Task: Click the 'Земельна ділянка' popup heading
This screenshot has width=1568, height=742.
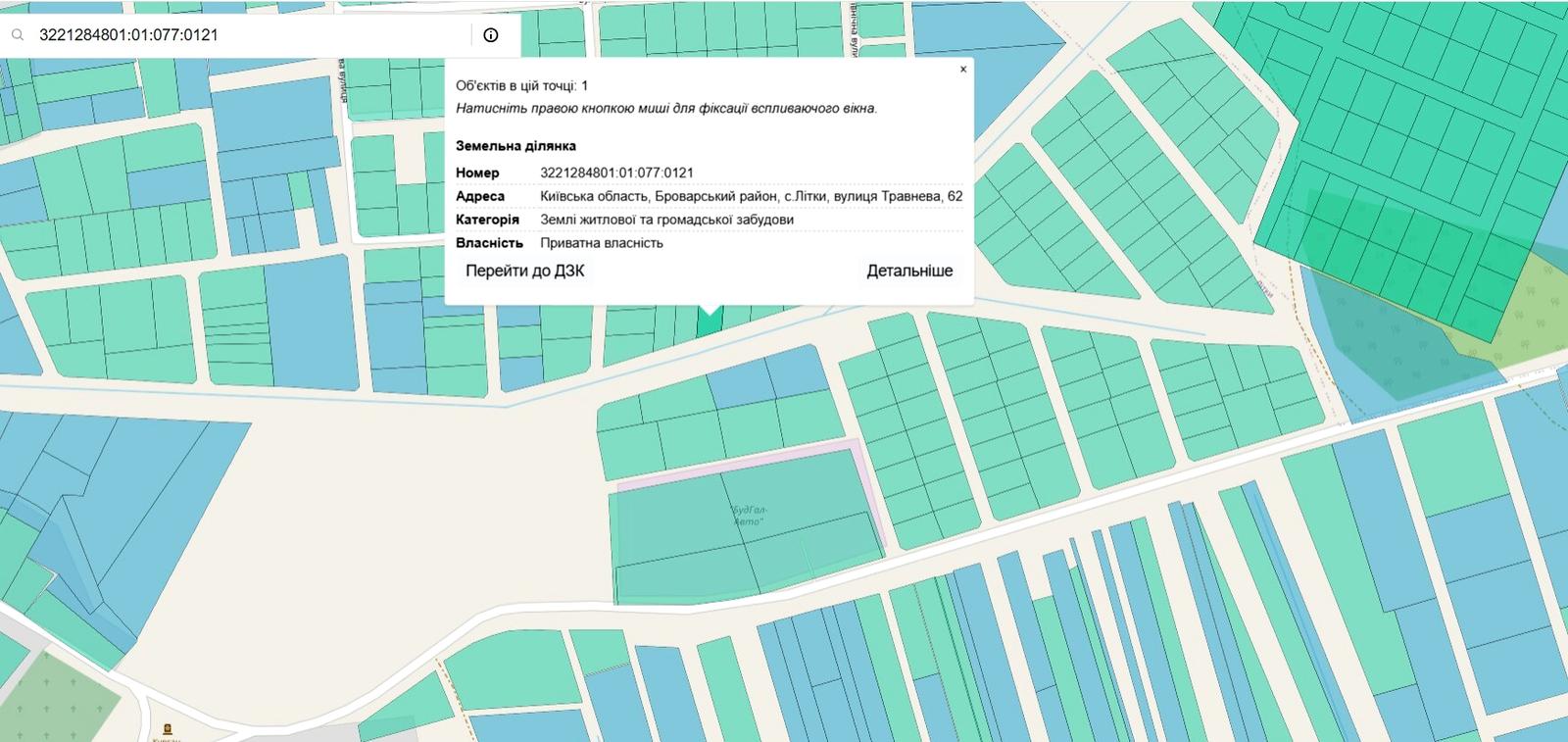Action: [x=515, y=146]
